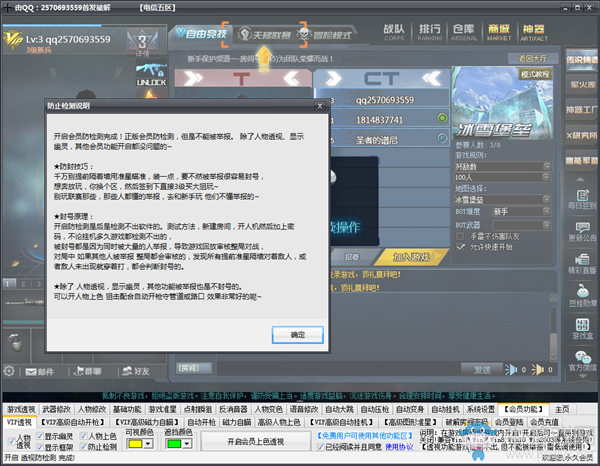The height and width of the screenshot is (466, 600).
Task: Open the 商城 MARKET shop
Action: point(499,32)
